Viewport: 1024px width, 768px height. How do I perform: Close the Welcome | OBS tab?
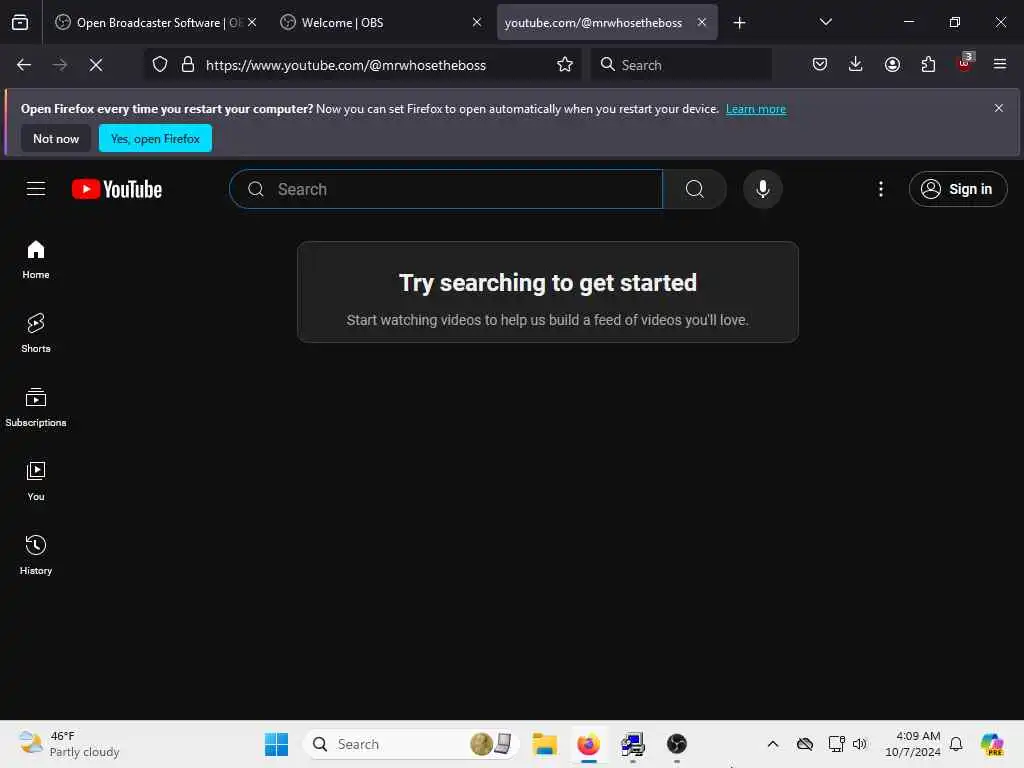pos(477,22)
